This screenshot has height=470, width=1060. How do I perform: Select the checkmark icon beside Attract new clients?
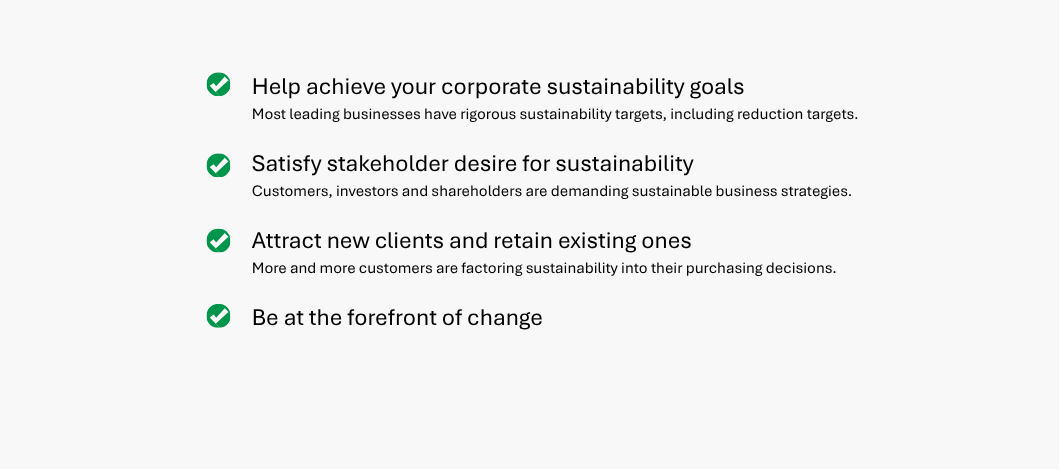[x=218, y=240]
